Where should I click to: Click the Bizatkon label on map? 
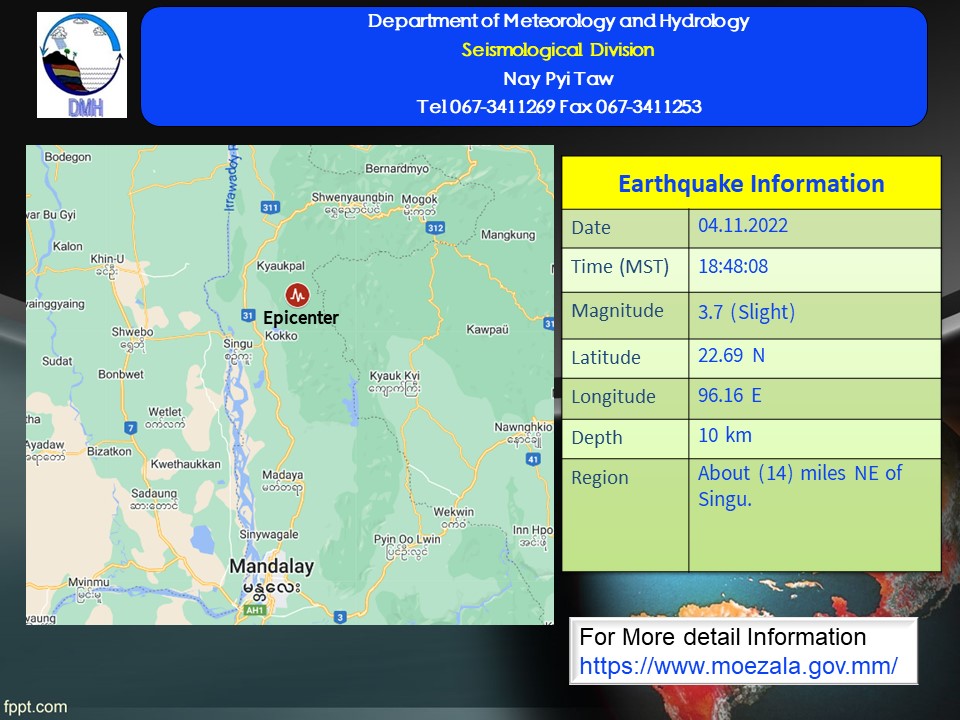coord(109,451)
